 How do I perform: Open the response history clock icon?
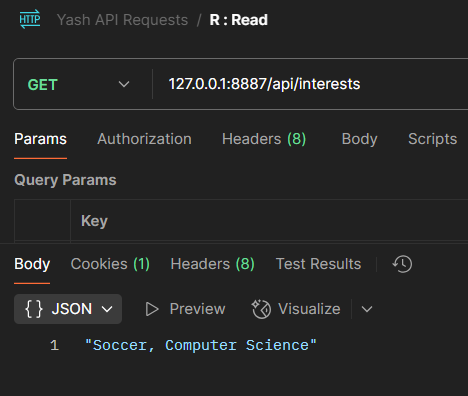402,264
